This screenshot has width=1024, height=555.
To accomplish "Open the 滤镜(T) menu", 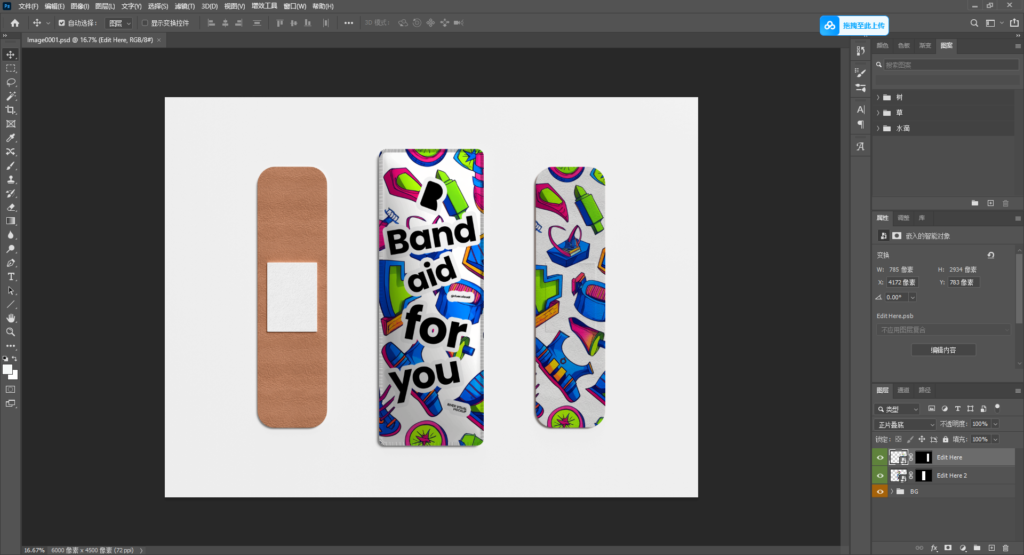I will 185,6.
